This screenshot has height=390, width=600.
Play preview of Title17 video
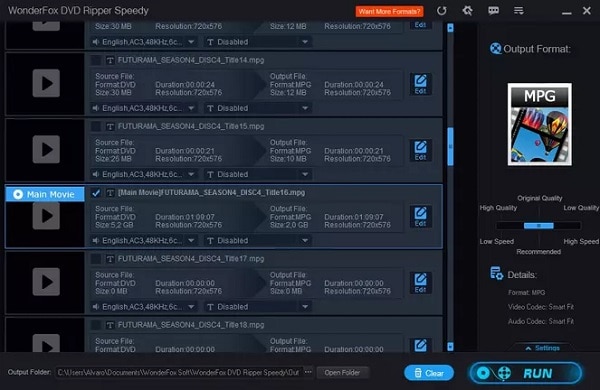46,282
